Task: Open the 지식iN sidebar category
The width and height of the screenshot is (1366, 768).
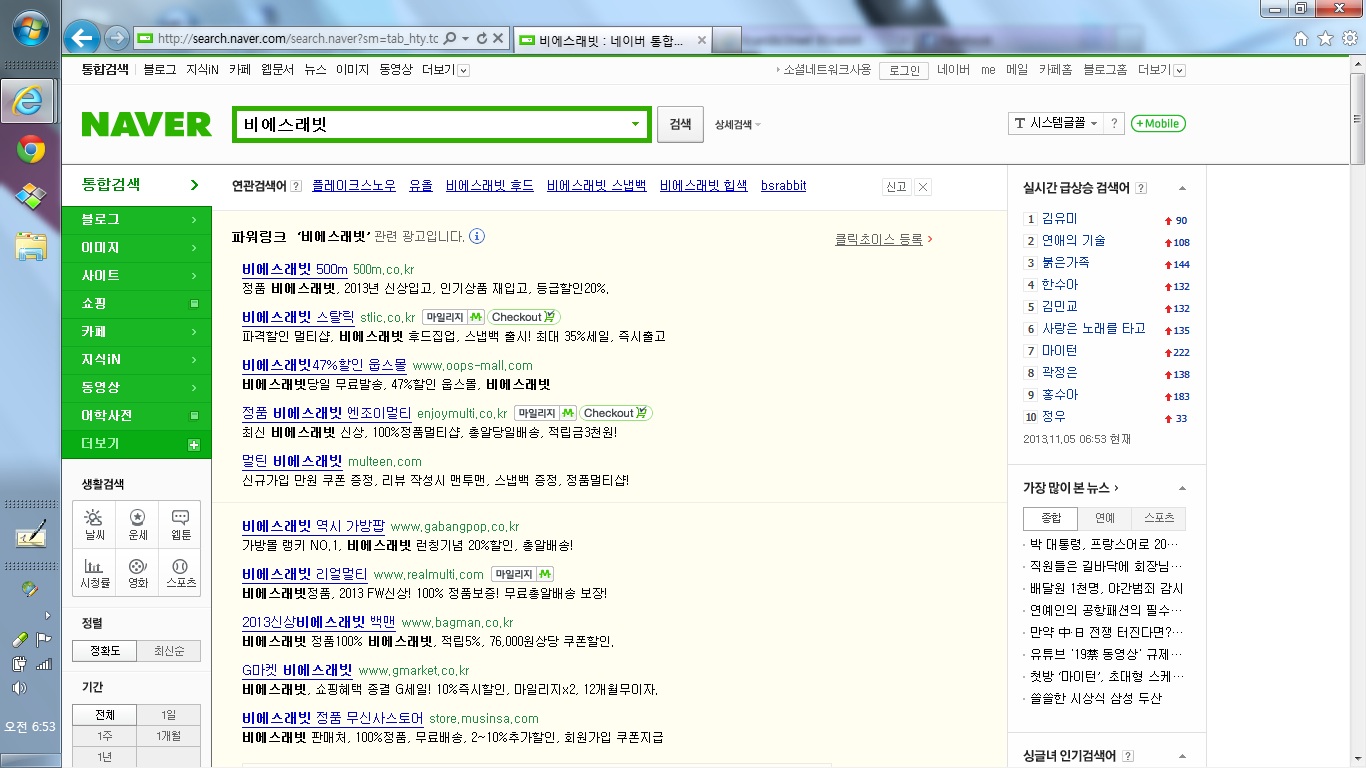Action: point(137,360)
